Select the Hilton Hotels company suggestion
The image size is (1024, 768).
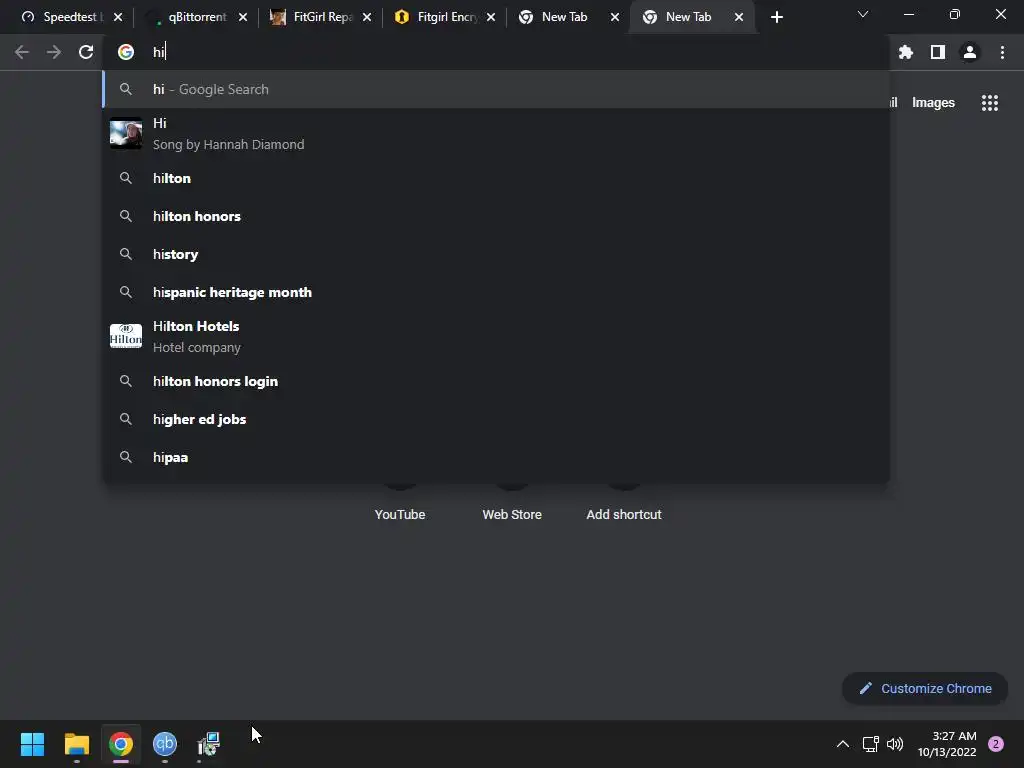496,336
